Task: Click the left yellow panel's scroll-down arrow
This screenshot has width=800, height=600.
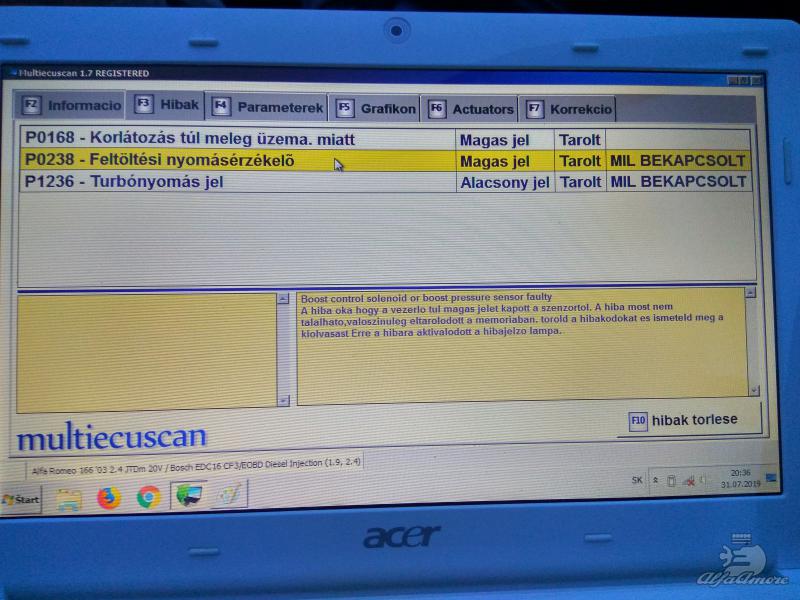Action: (283, 400)
